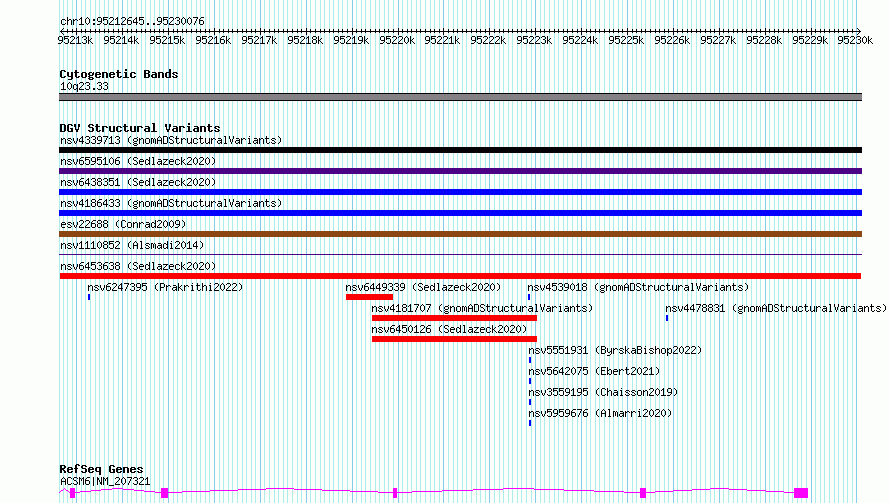Image resolution: width=890 pixels, height=503 pixels.
Task: Select the RefSeq Genes track title
Action: coord(101,469)
